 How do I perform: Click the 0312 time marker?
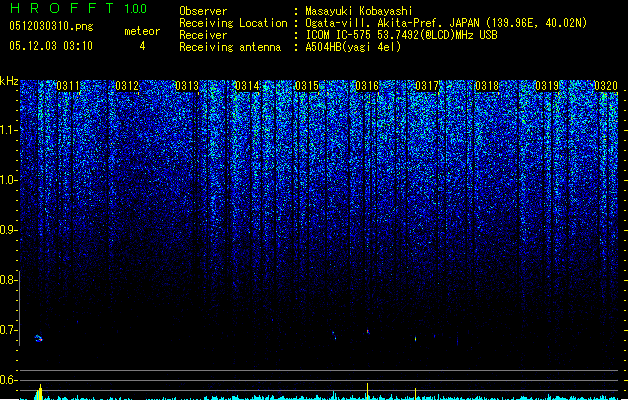127,86
